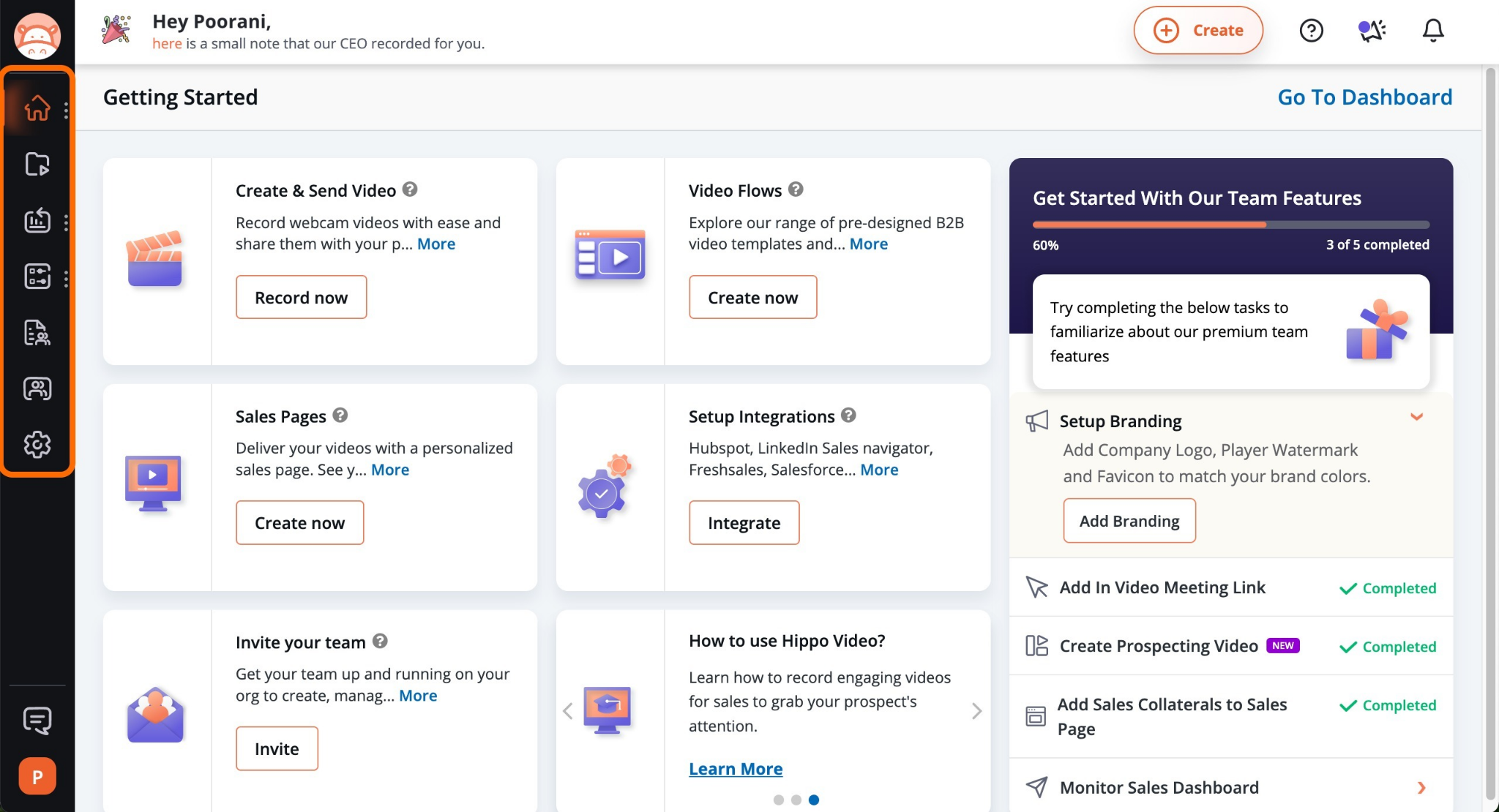The image size is (1499, 812).
Task: Expand Invite your team description with More
Action: [418, 696]
